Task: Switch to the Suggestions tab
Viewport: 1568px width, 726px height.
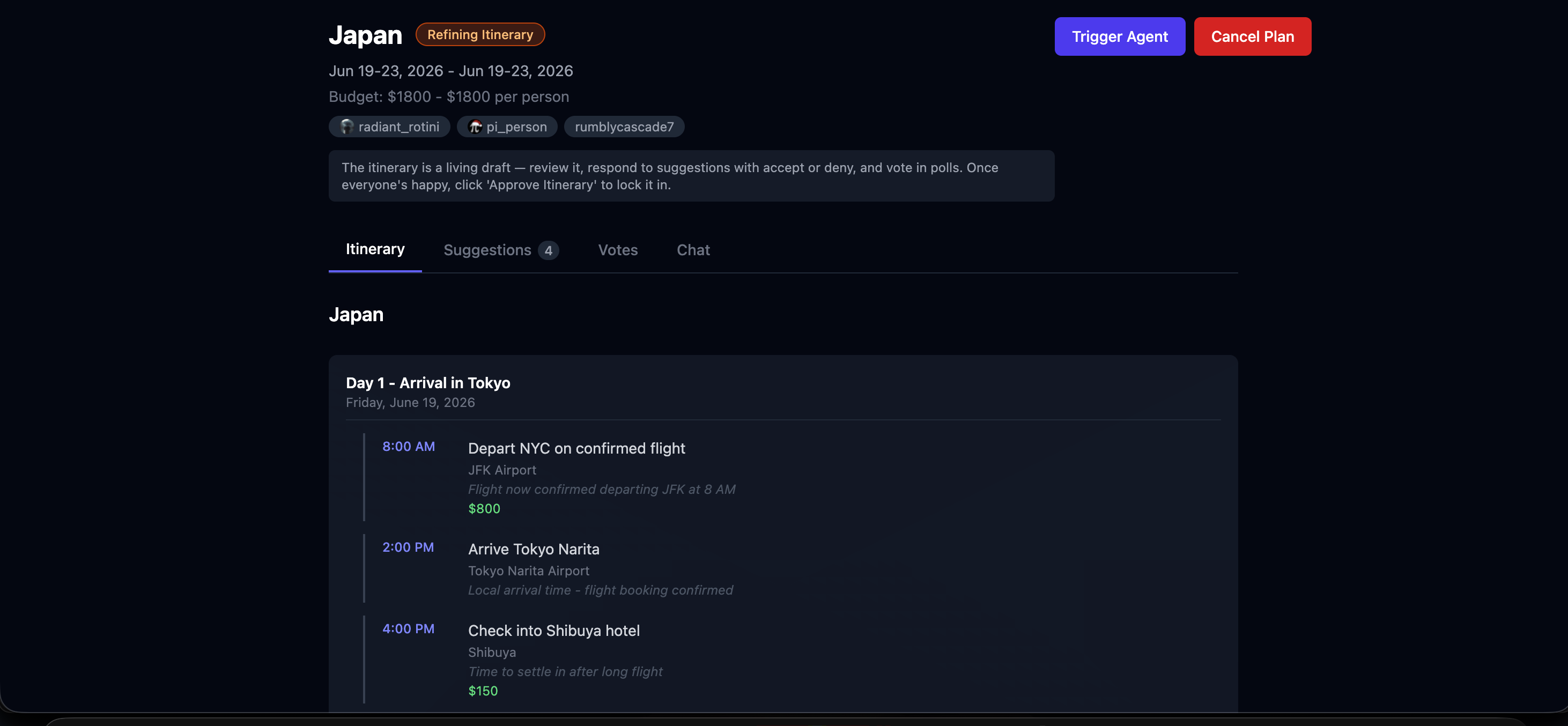Action: pyautogui.click(x=487, y=250)
